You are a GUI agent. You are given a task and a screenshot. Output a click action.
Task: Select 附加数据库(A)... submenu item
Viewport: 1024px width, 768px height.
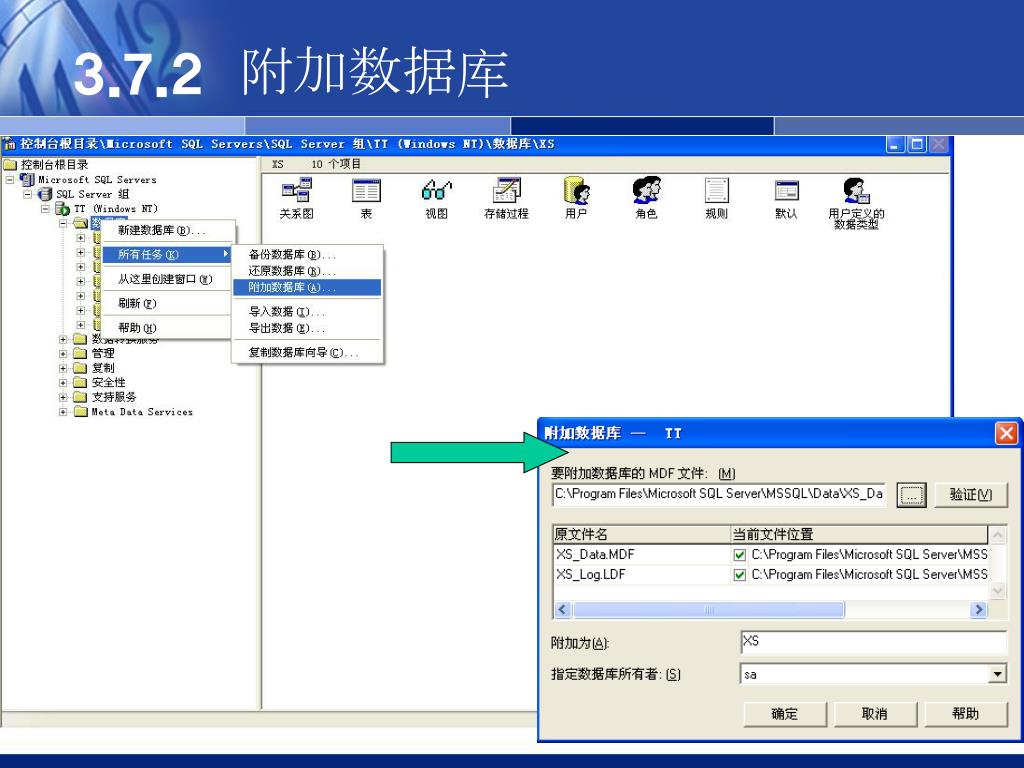click(307, 287)
